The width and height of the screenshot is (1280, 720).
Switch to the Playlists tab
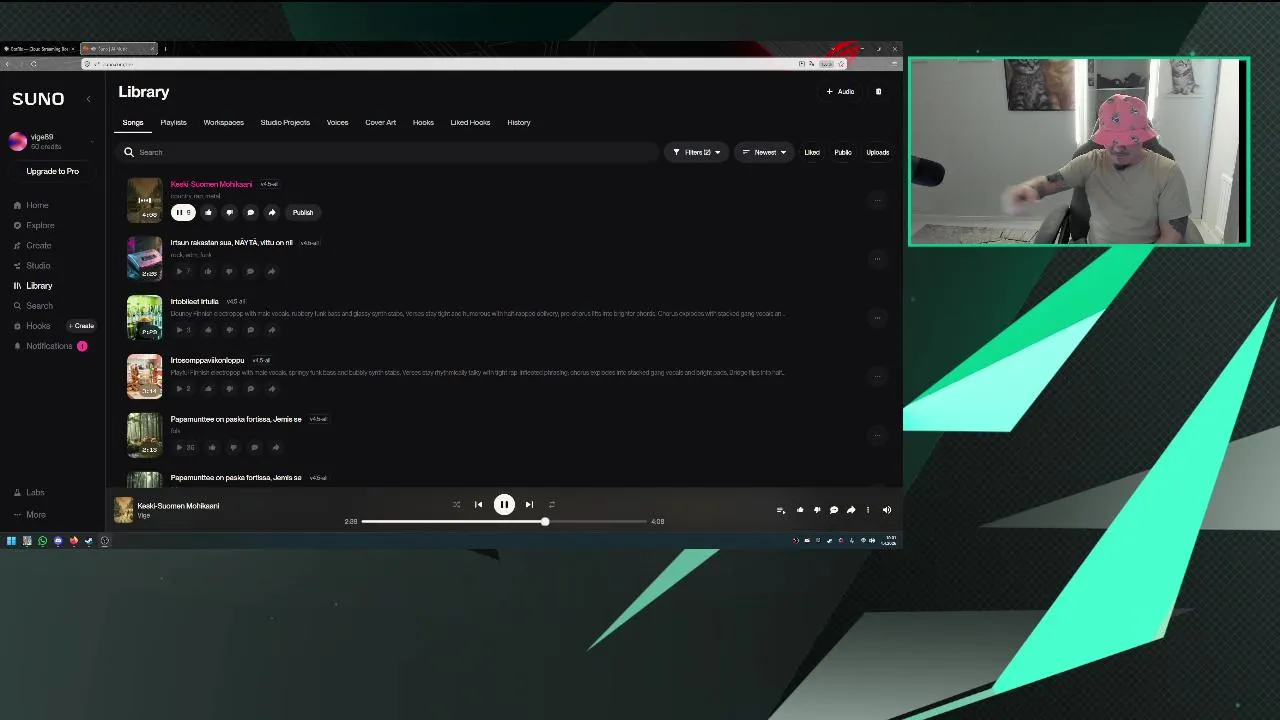click(x=173, y=122)
